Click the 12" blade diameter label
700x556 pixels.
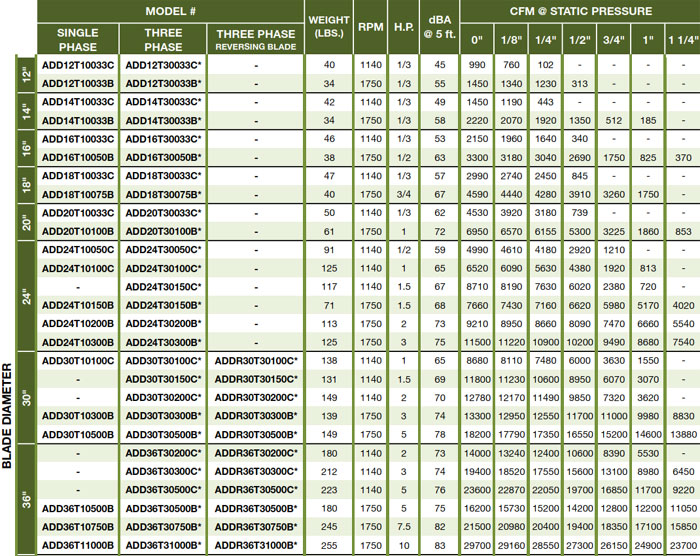(27, 74)
